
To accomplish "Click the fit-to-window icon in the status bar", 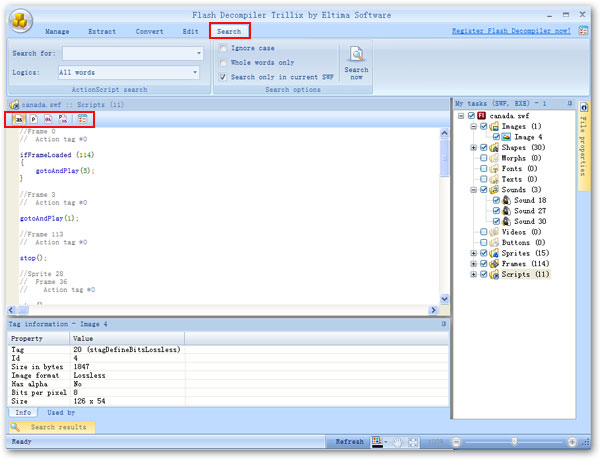I will point(413,442).
